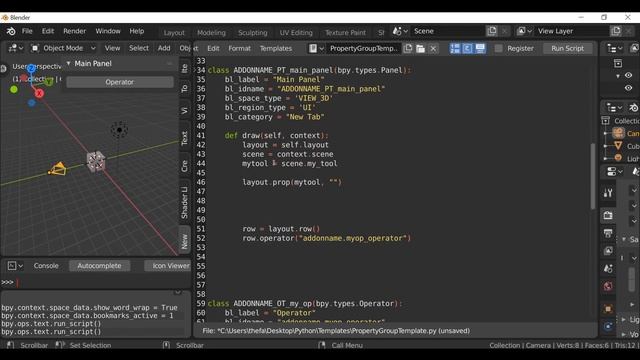Switch to the UV Editing workspace tab
This screenshot has width=640, height=360.
296,33
